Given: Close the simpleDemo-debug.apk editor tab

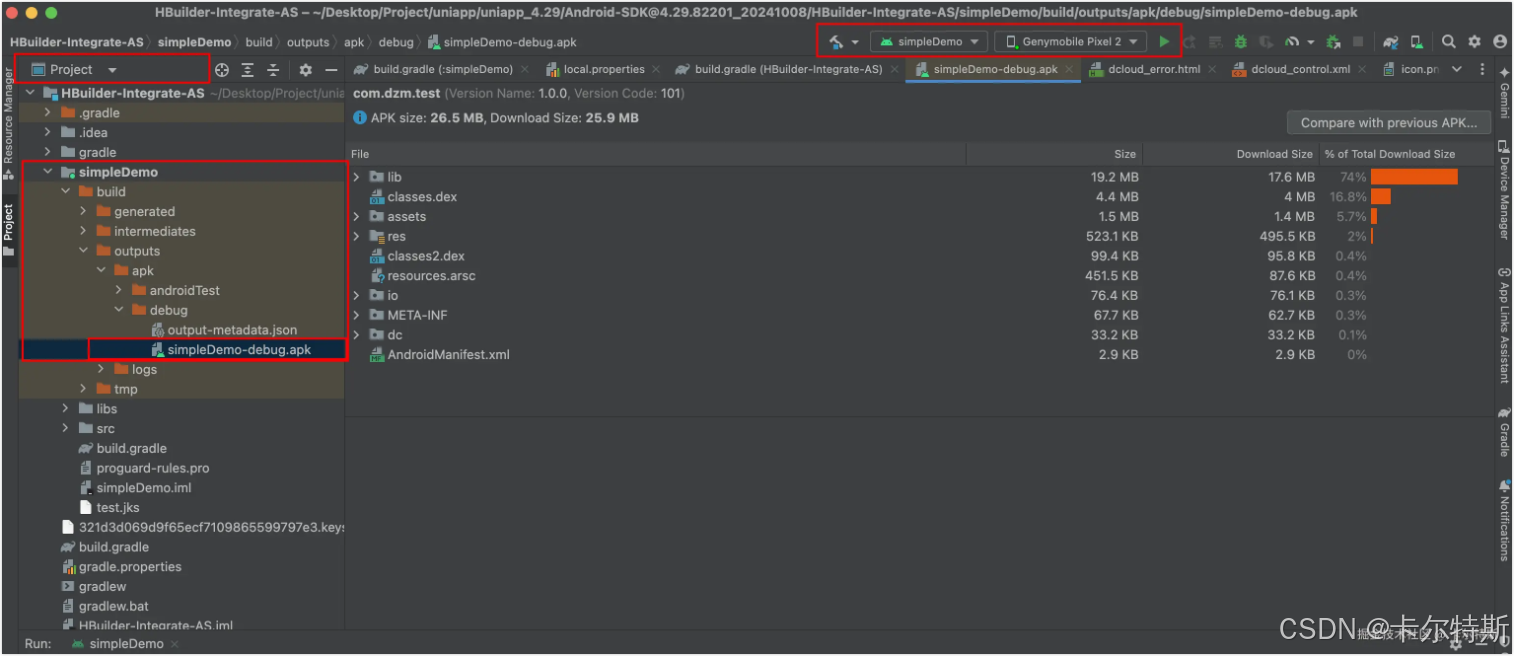Looking at the screenshot, I should 1069,70.
